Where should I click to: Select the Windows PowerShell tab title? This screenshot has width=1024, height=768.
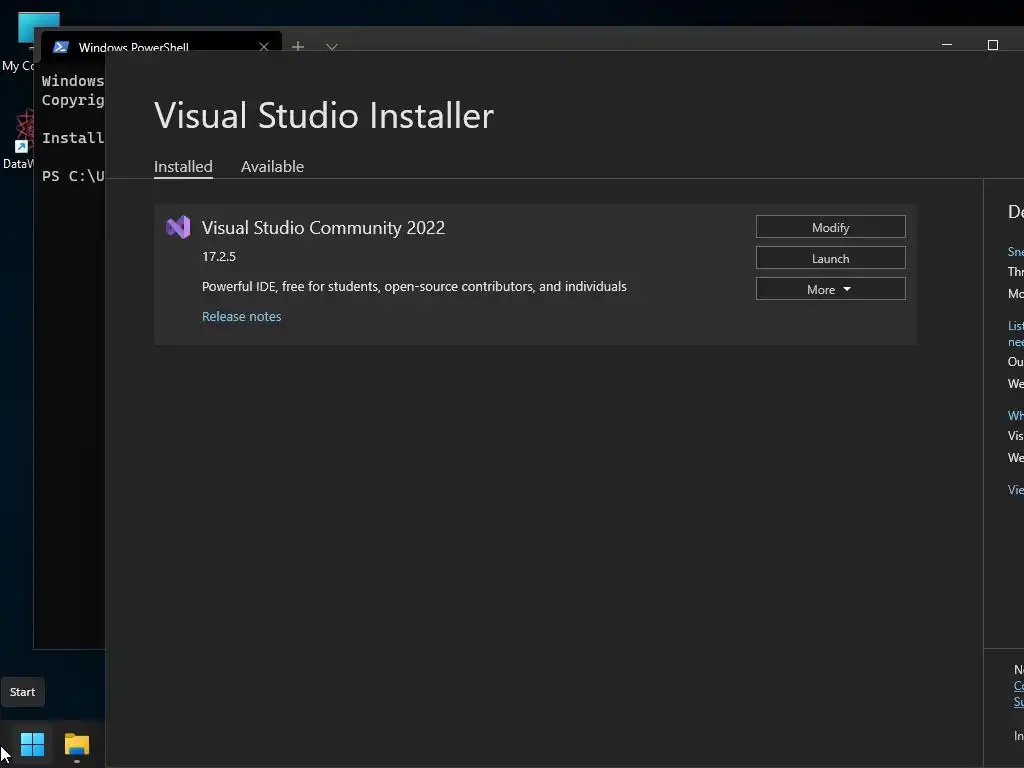[133, 47]
